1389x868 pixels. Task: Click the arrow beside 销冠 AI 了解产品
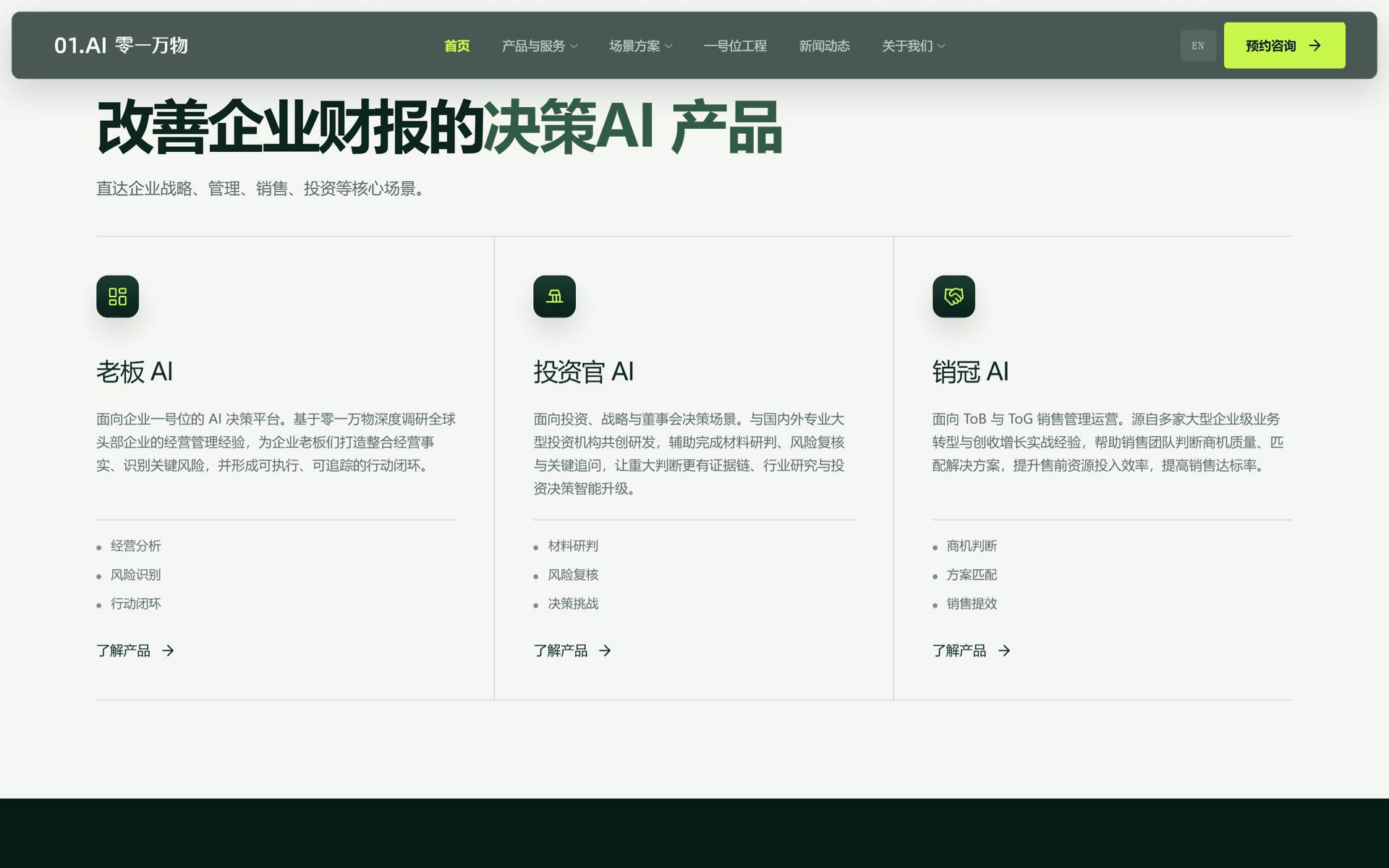[x=1004, y=651]
